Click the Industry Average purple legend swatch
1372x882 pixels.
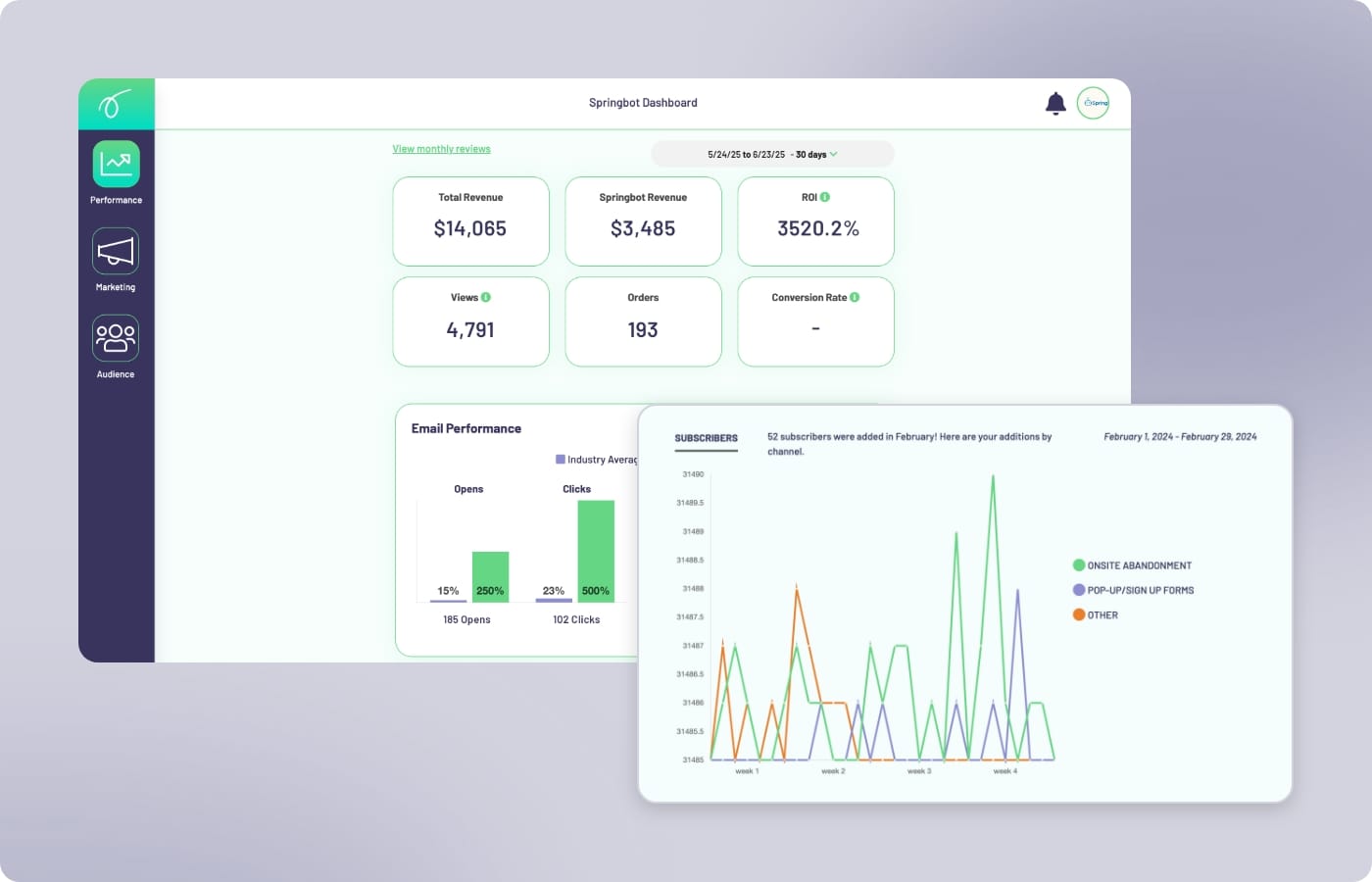coord(561,459)
